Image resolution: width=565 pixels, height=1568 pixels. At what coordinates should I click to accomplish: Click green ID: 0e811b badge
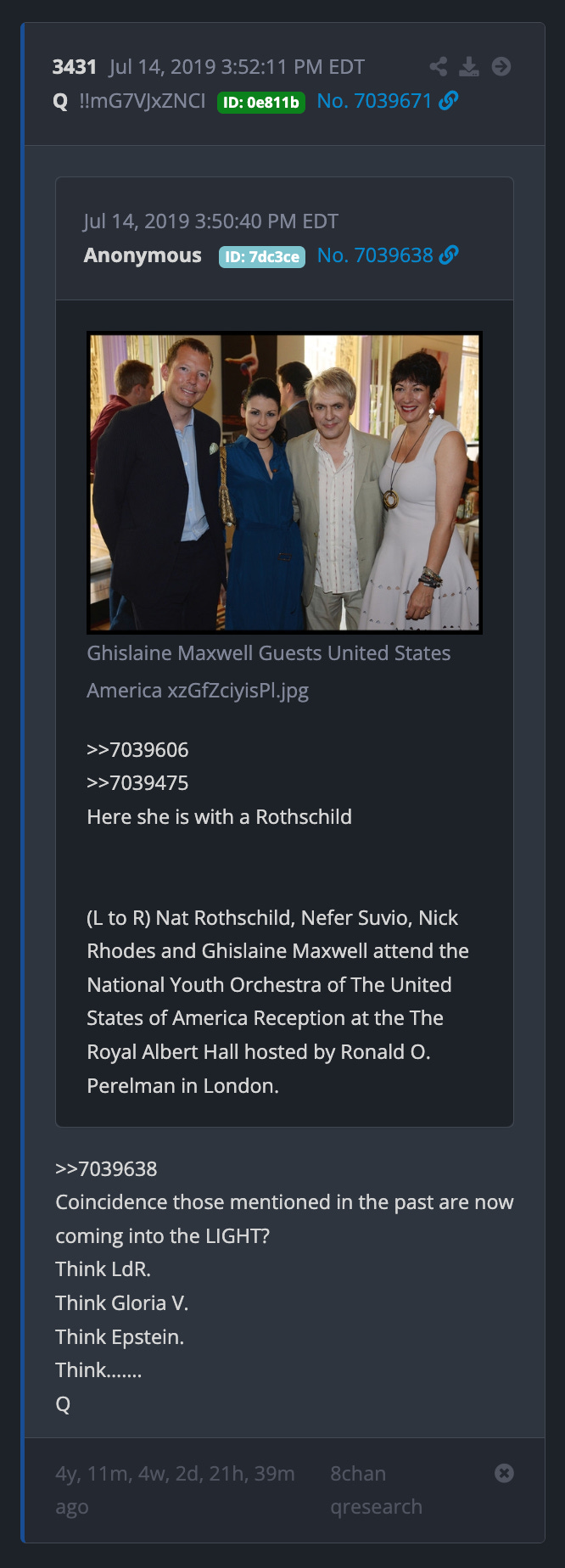click(261, 103)
